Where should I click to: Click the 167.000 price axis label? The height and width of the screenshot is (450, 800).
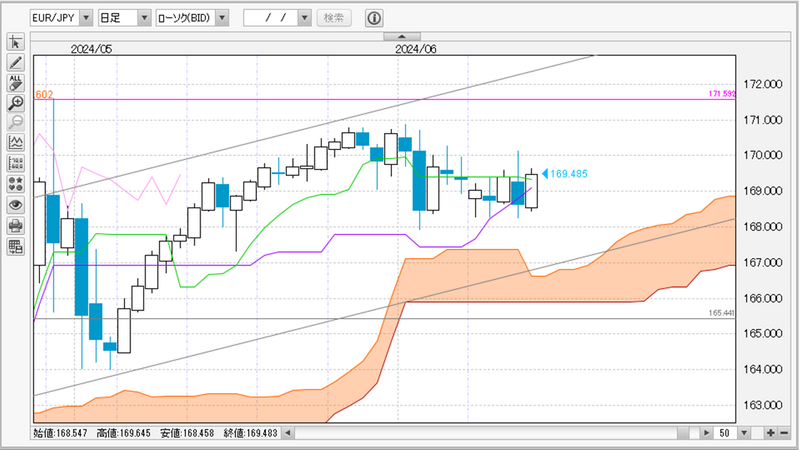[763, 263]
